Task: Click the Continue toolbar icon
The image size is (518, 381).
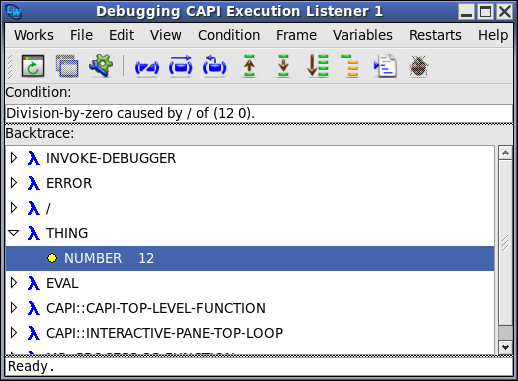Action: (181, 66)
